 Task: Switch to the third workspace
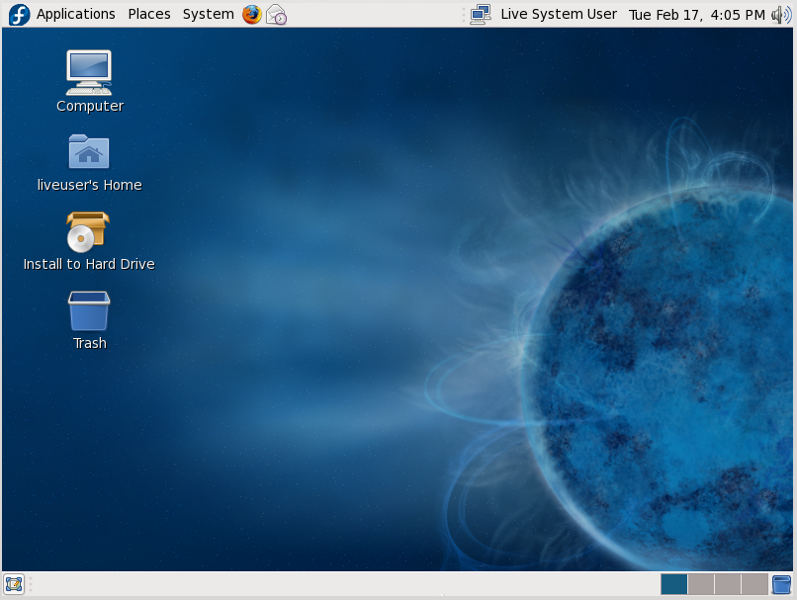click(728, 584)
